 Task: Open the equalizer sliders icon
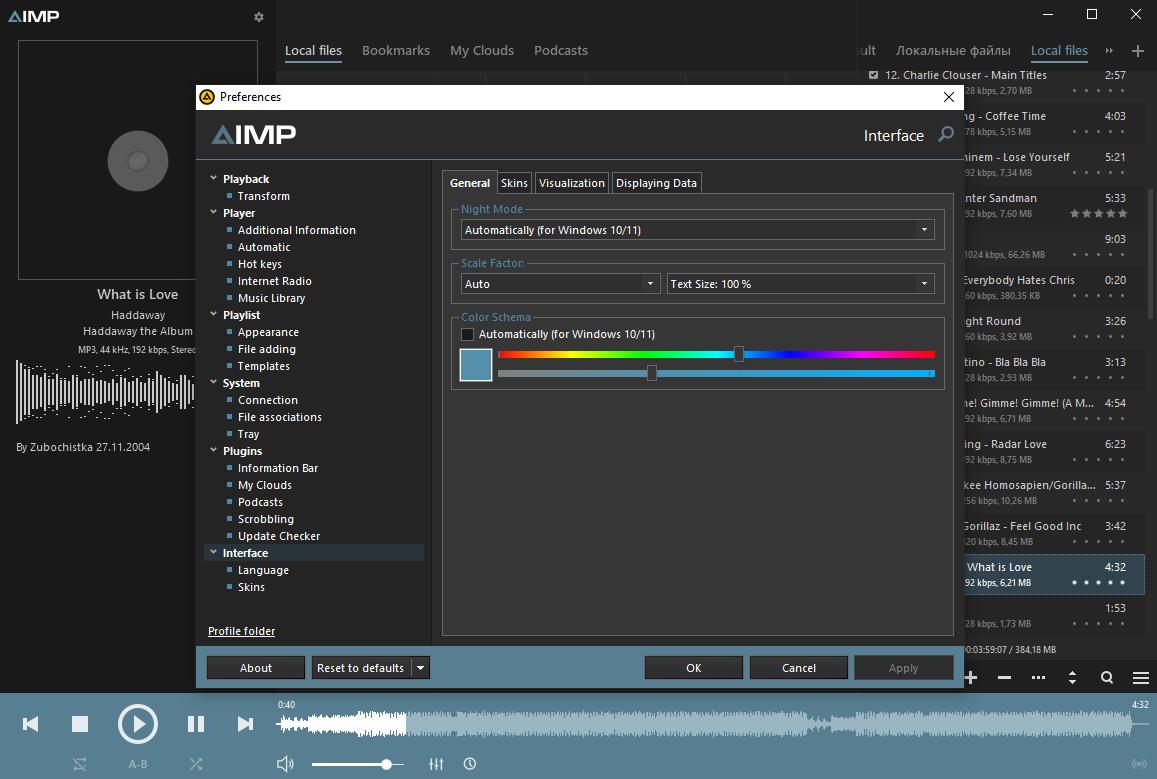click(436, 764)
